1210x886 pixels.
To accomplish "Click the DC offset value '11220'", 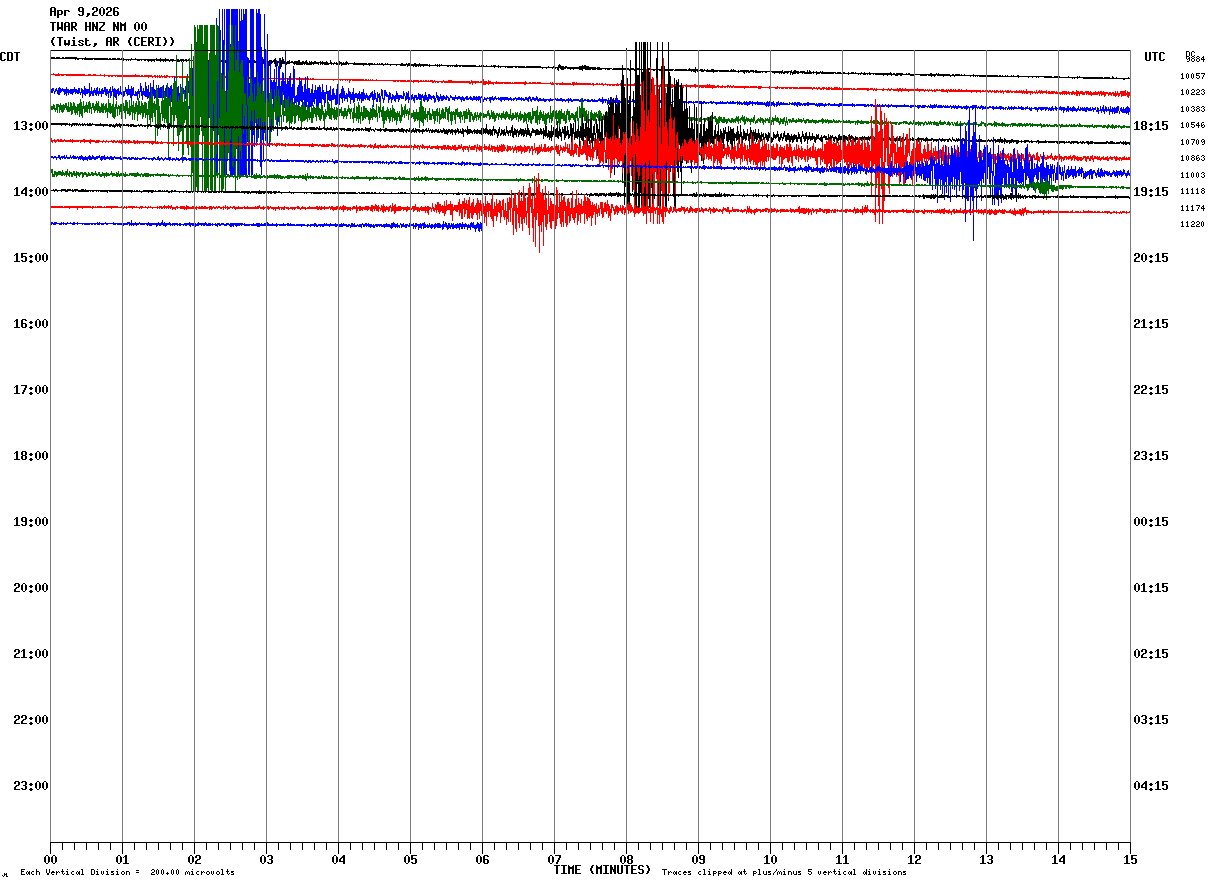I will pyautogui.click(x=1192, y=224).
